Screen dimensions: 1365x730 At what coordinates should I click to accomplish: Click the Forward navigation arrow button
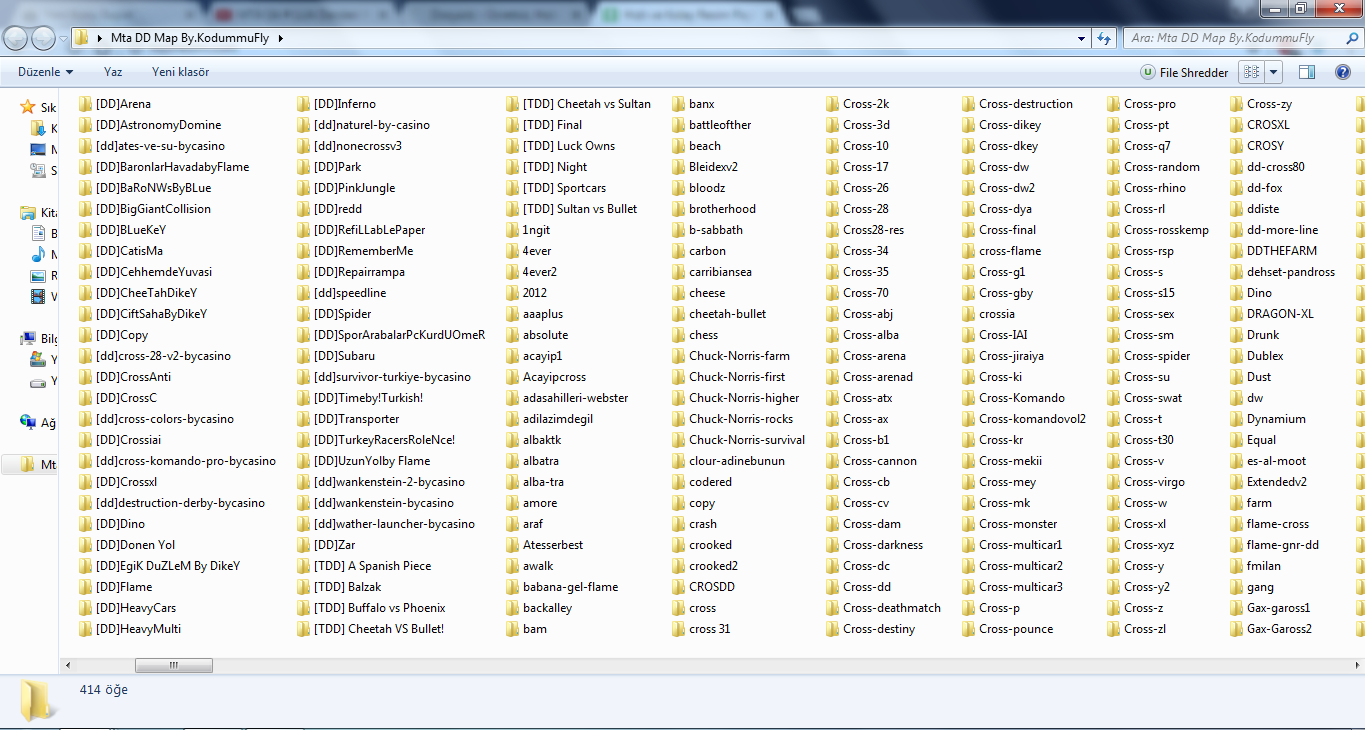(x=44, y=38)
